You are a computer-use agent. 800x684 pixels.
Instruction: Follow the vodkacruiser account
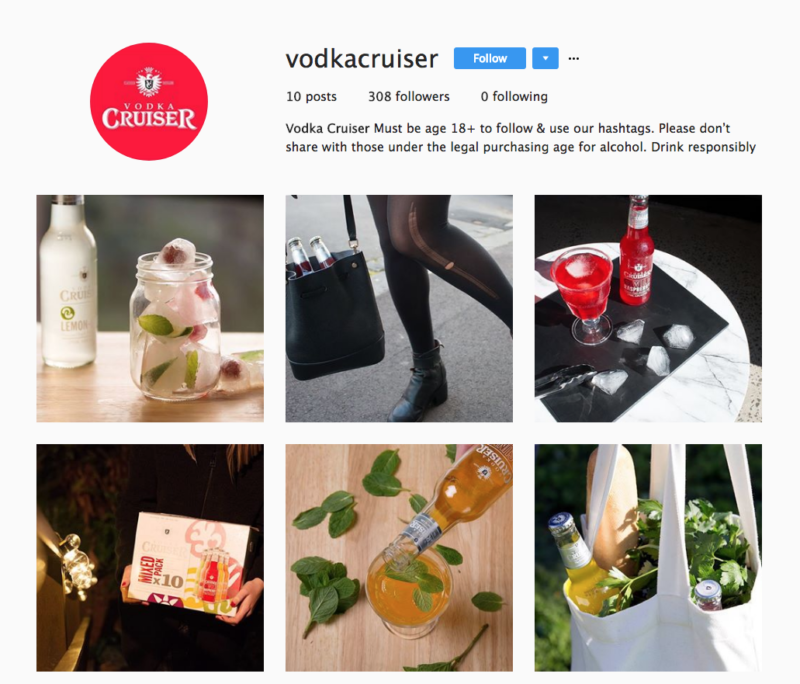490,58
